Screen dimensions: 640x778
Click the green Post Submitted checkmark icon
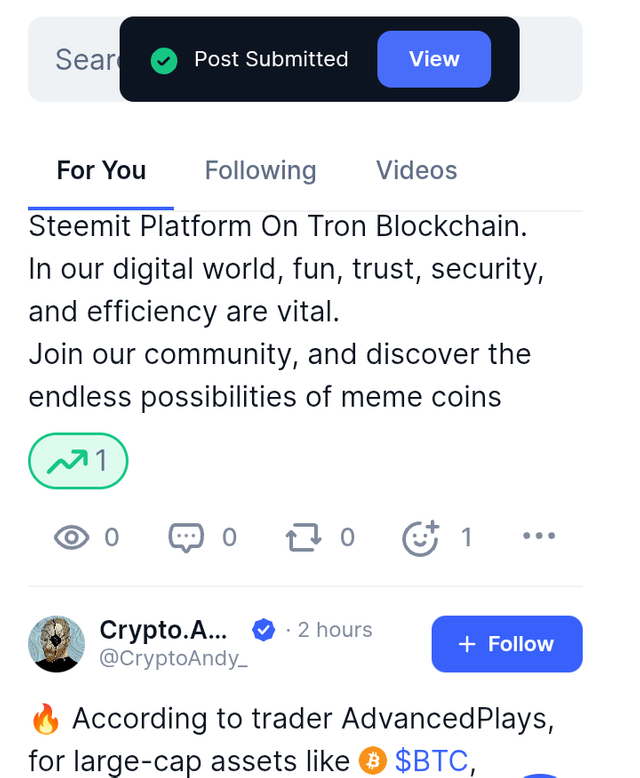[x=164, y=60]
